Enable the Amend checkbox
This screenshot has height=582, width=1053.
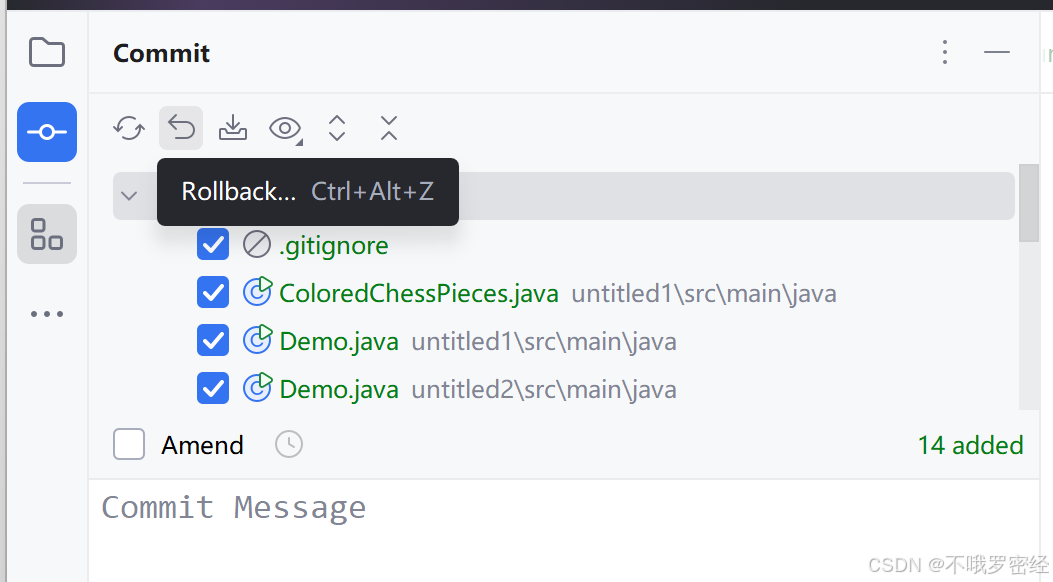point(129,444)
